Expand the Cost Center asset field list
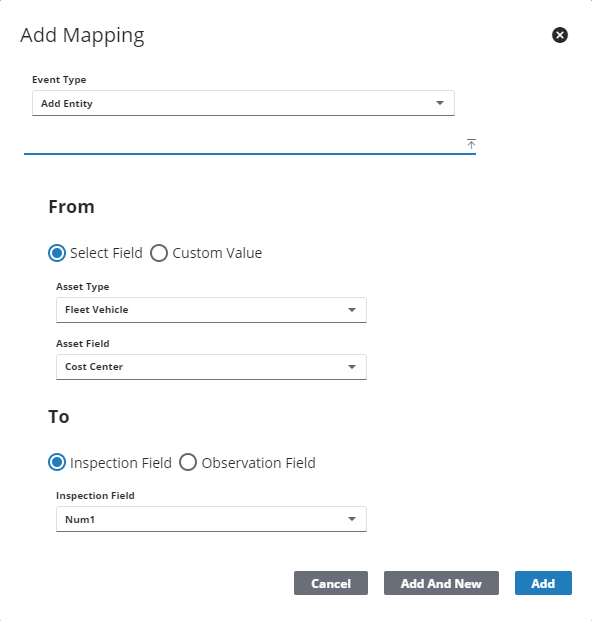 tap(211, 367)
